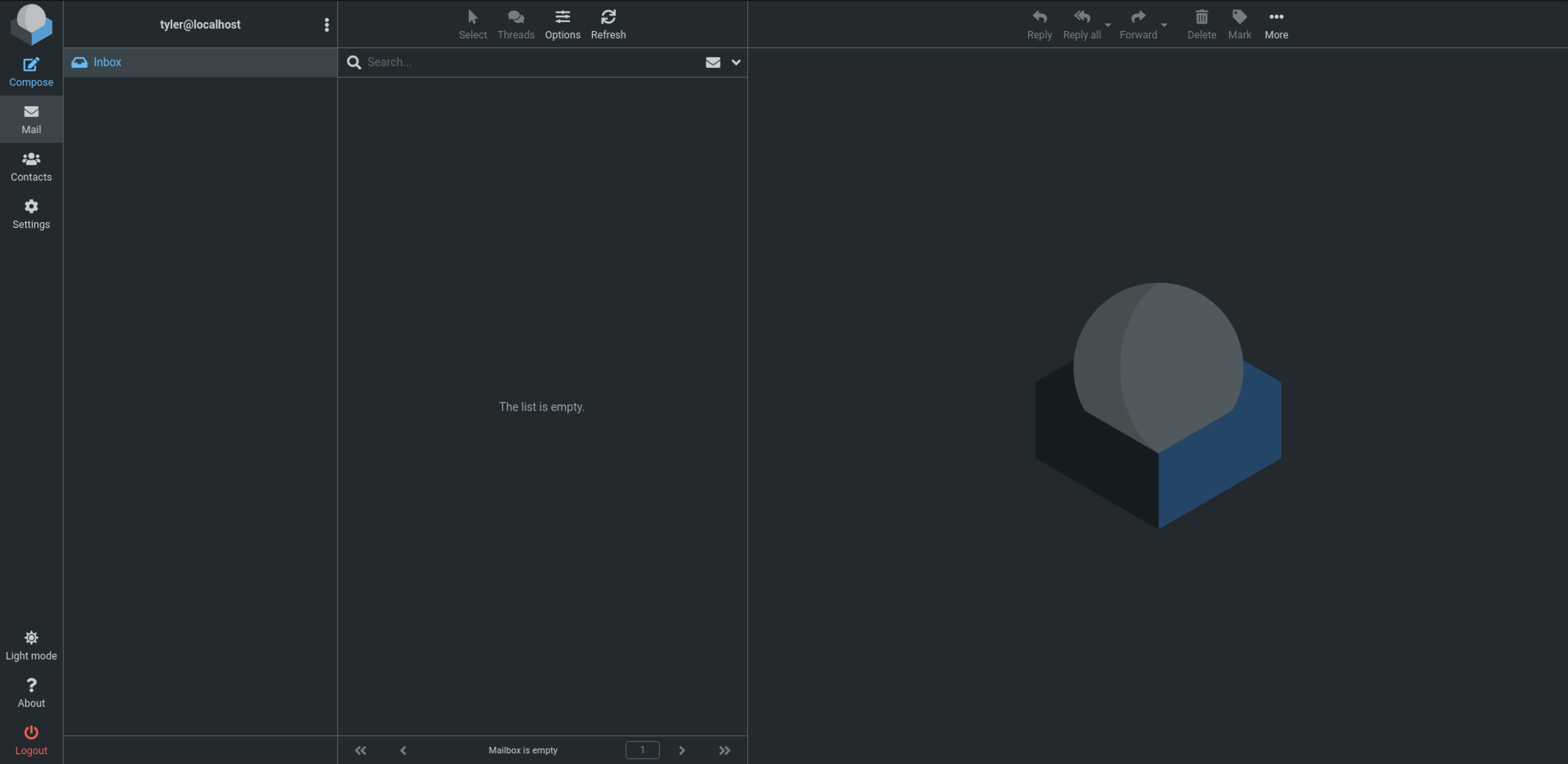Go to the next page arrow

(x=681, y=750)
